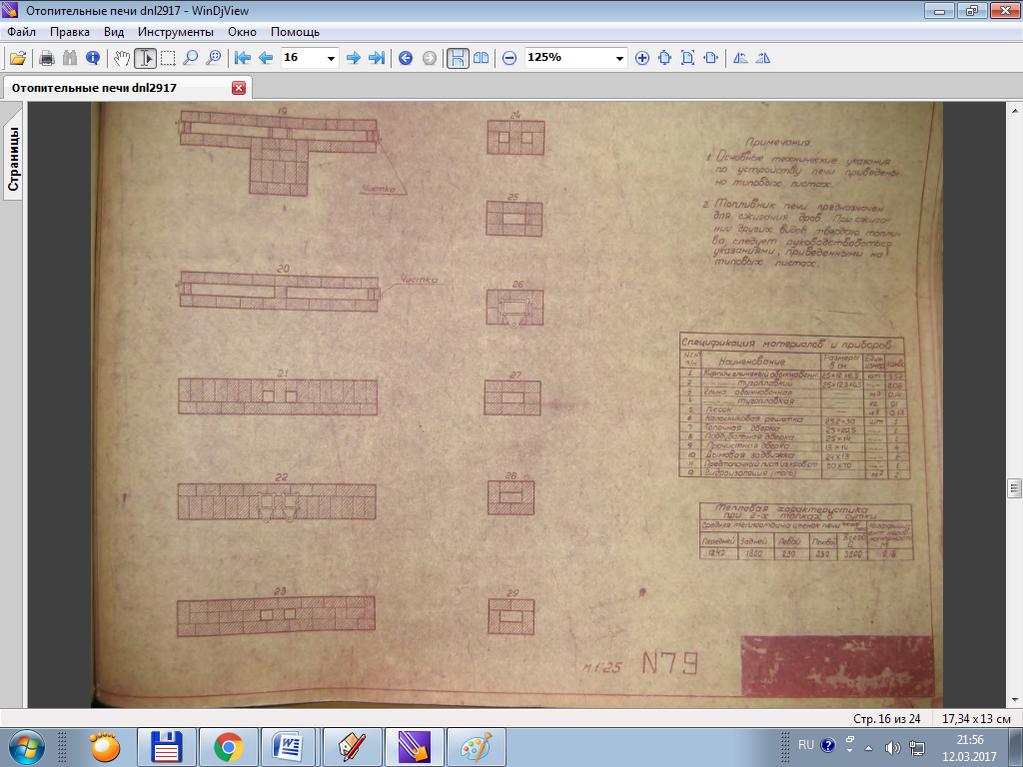
Task: Click the Open file folder icon
Action: [18, 58]
